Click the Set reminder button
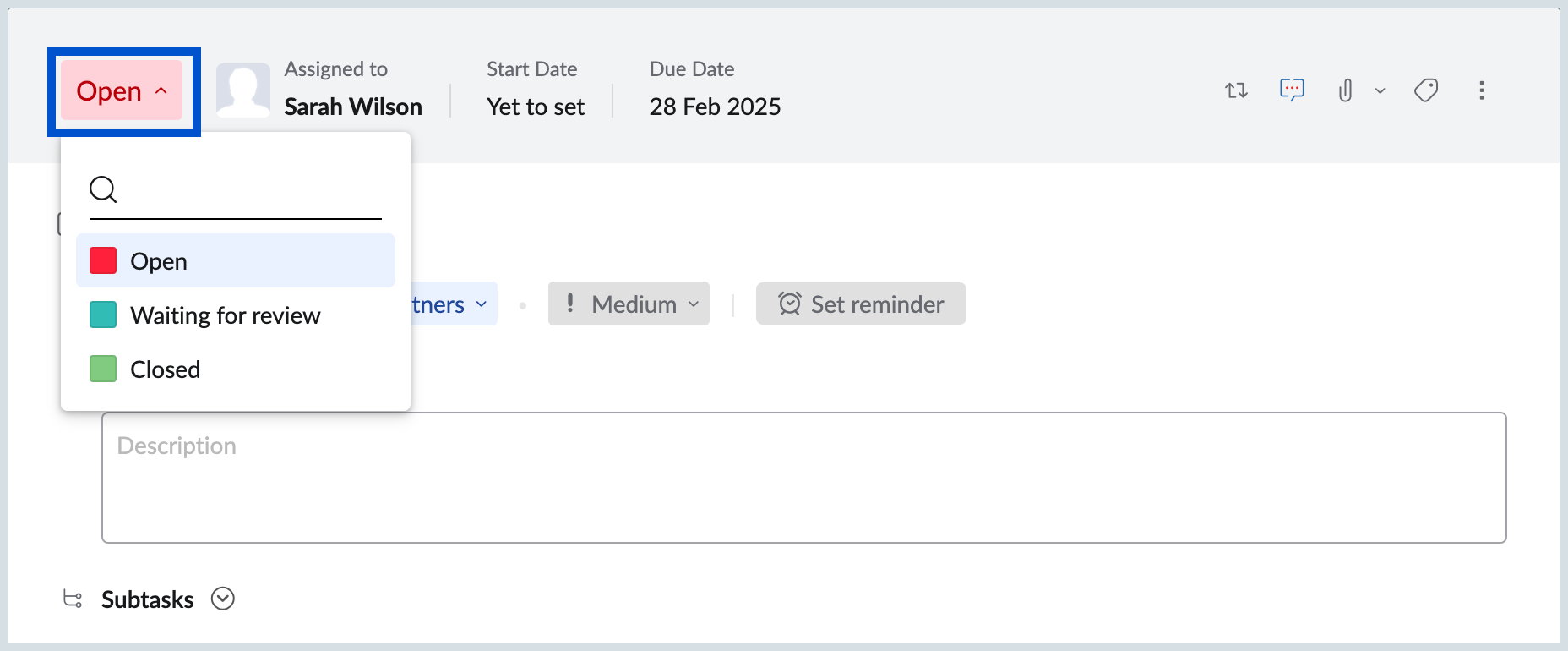This screenshot has height=651, width=1568. [860, 304]
